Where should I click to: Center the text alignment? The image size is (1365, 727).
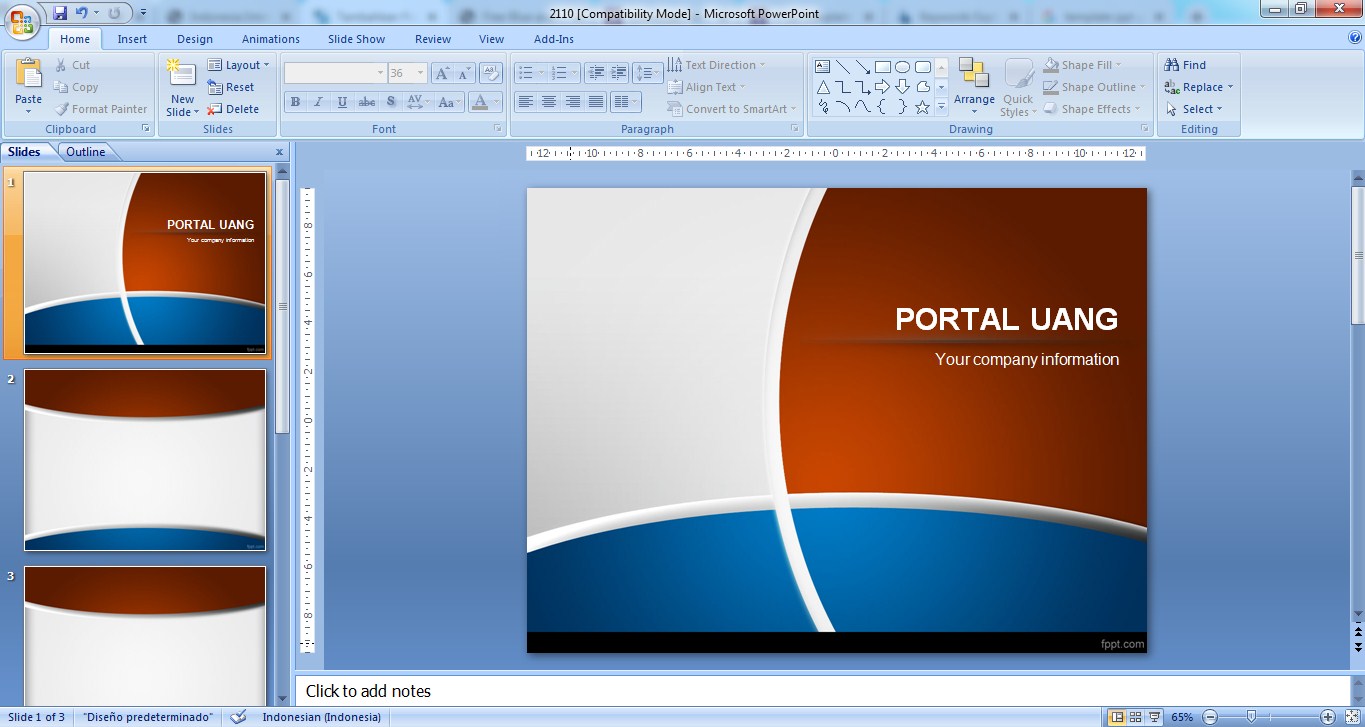click(549, 102)
